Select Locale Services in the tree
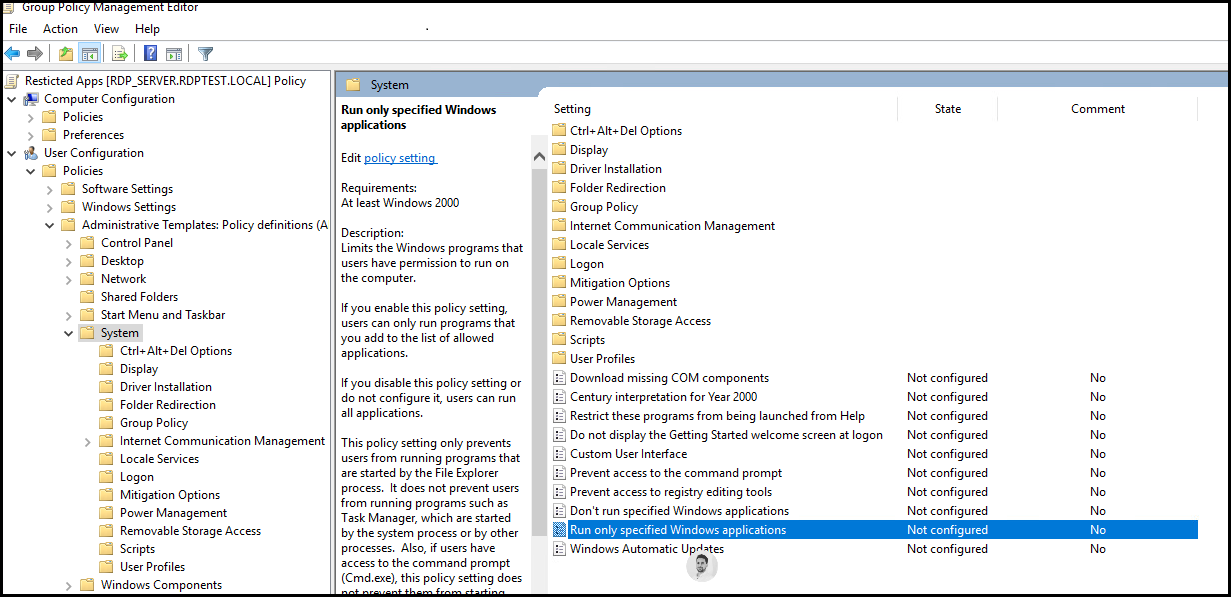 pos(159,459)
